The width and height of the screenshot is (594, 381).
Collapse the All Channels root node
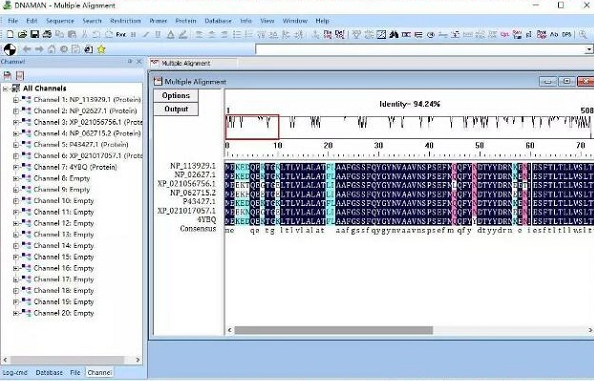[5, 89]
